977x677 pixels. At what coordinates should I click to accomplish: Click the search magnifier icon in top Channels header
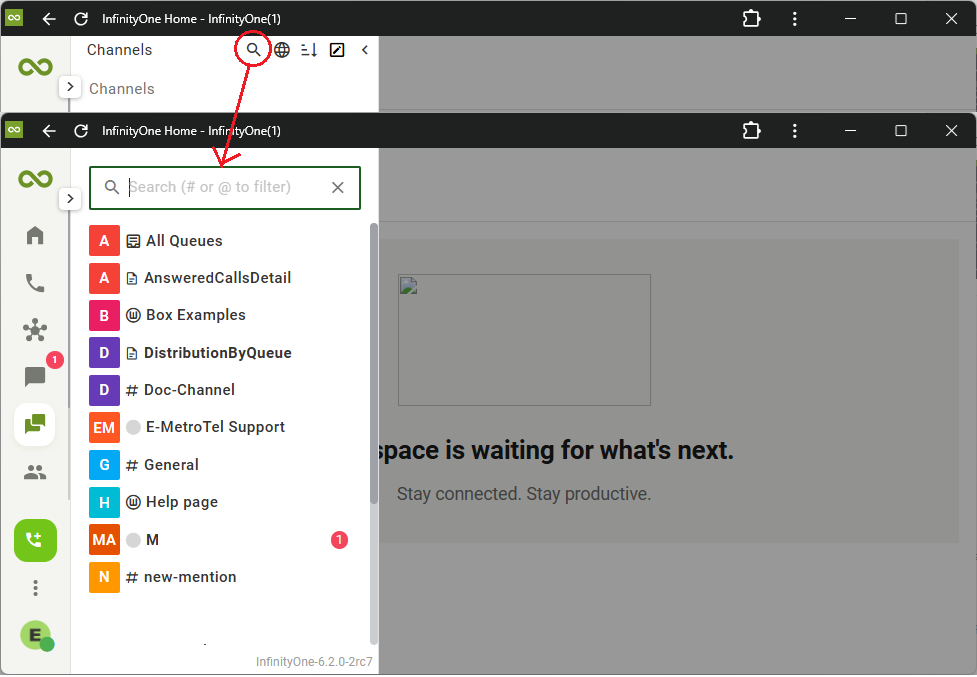point(253,50)
